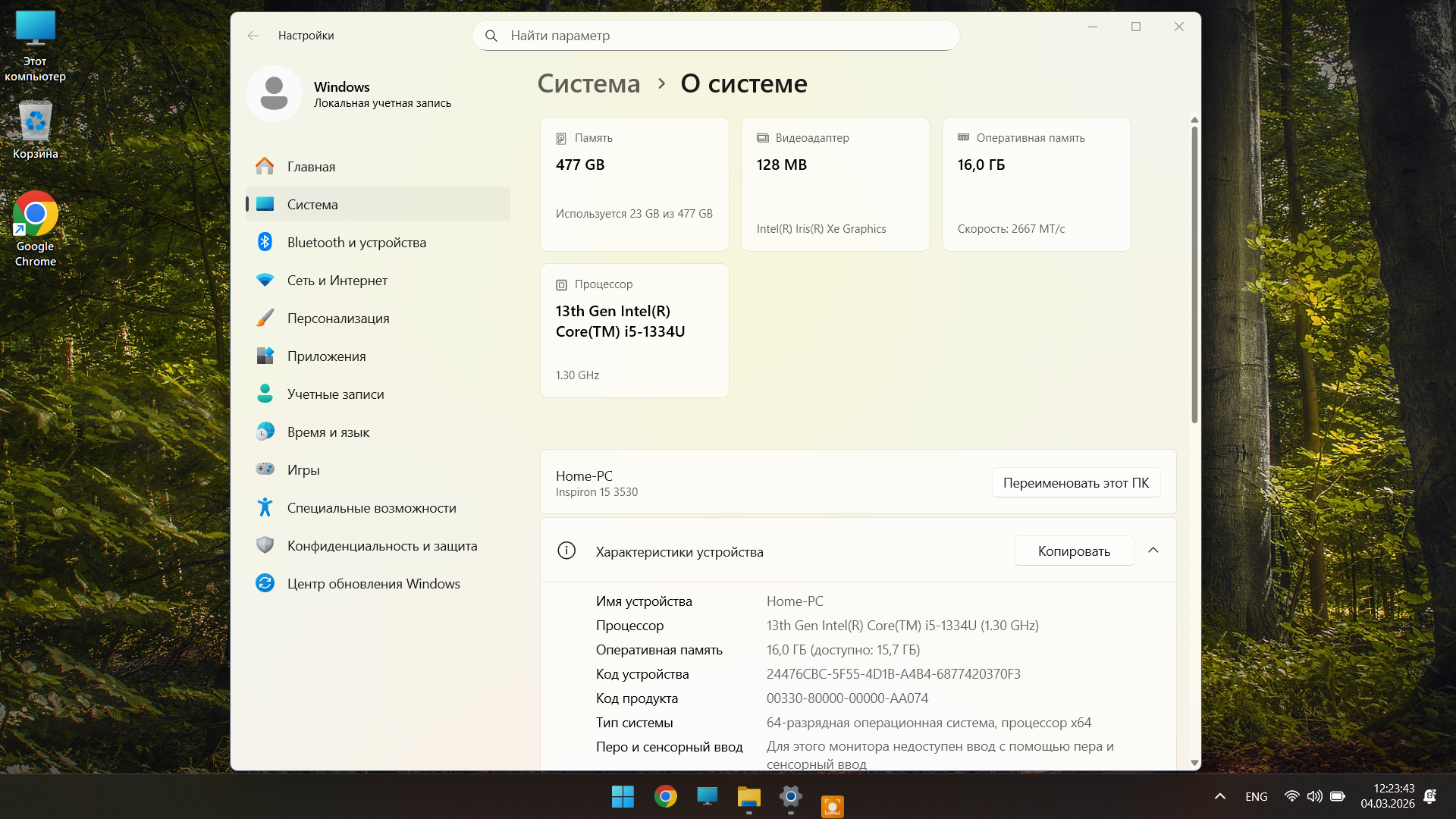Viewport: 1456px width, 819px height.
Task: Open Специальные возможности section
Action: coord(372,508)
